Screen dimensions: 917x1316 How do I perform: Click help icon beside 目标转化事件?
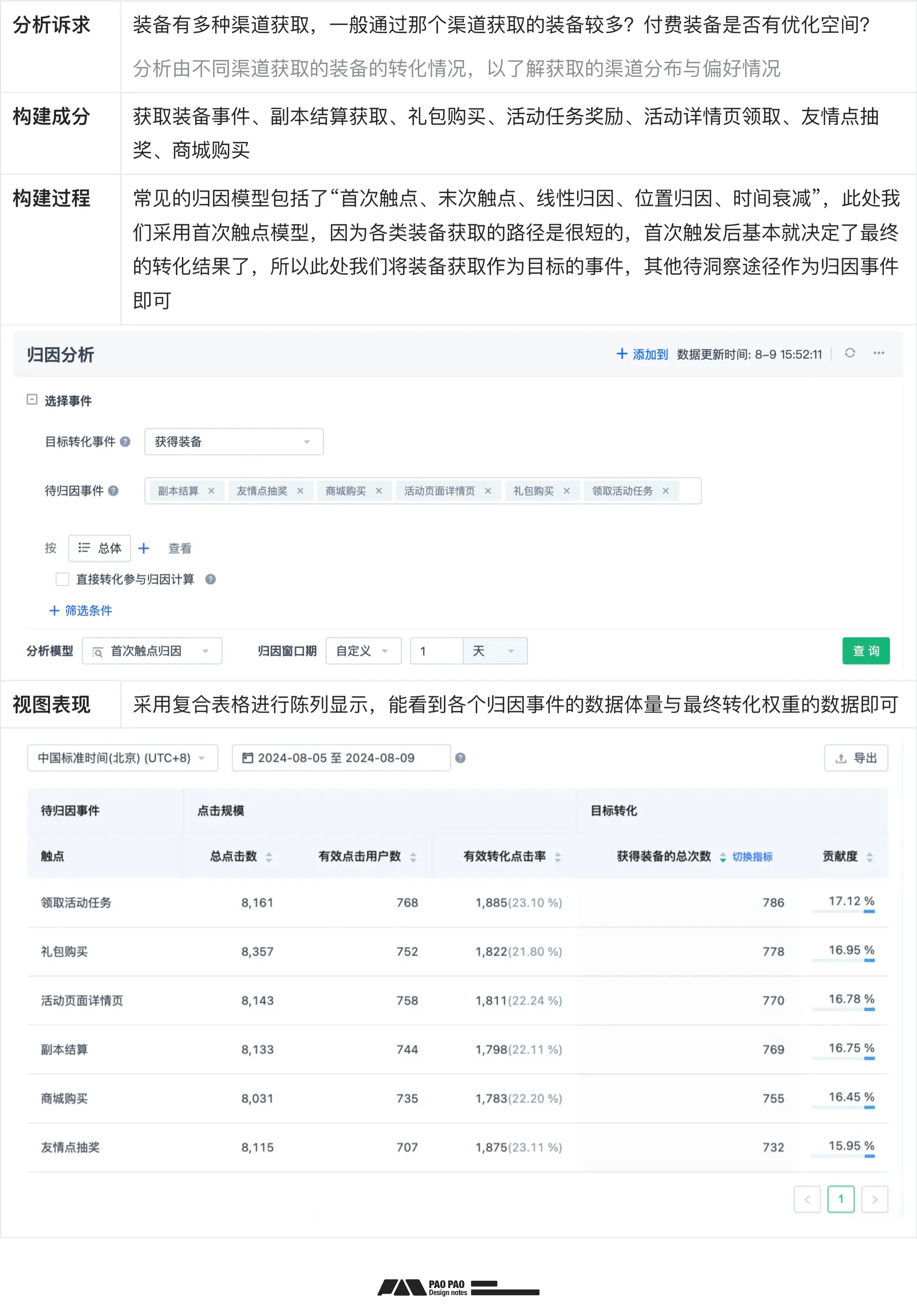pyautogui.click(x=125, y=441)
